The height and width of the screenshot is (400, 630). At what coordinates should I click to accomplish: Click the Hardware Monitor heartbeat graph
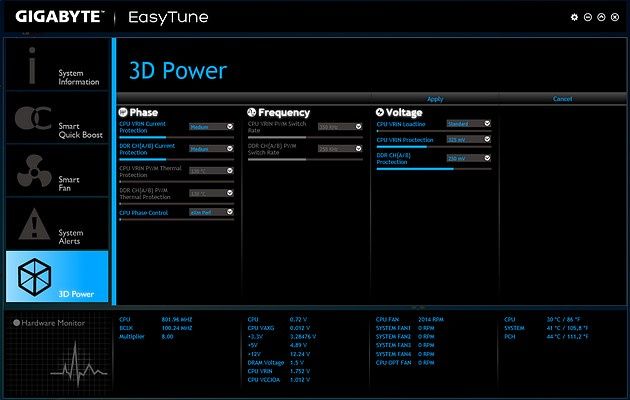tap(78, 366)
